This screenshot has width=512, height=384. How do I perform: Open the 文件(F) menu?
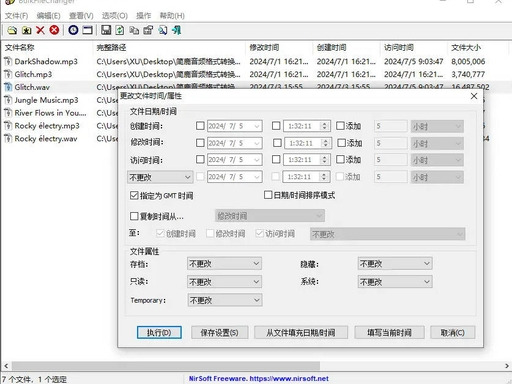16,16
